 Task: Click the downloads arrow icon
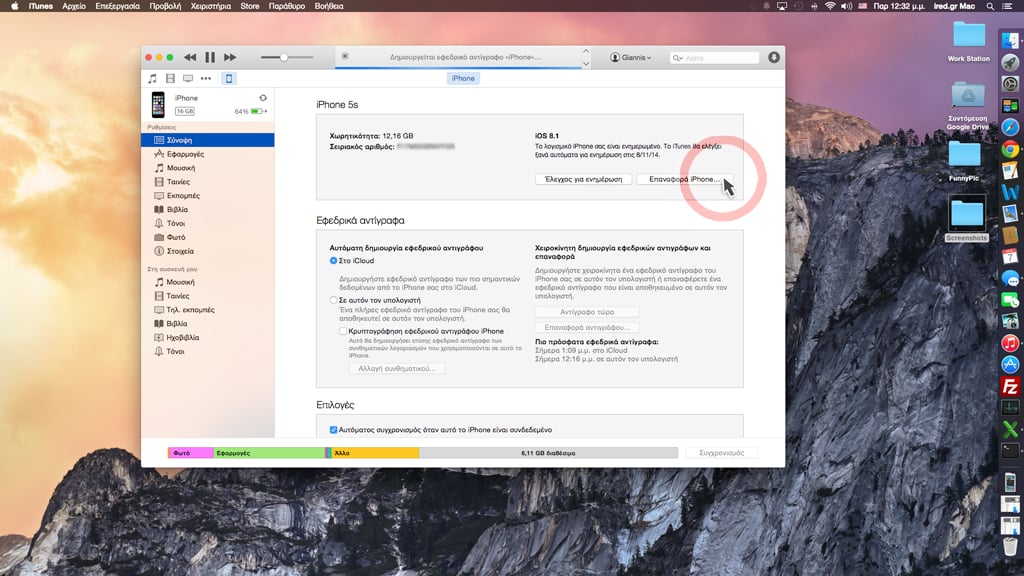[x=774, y=58]
